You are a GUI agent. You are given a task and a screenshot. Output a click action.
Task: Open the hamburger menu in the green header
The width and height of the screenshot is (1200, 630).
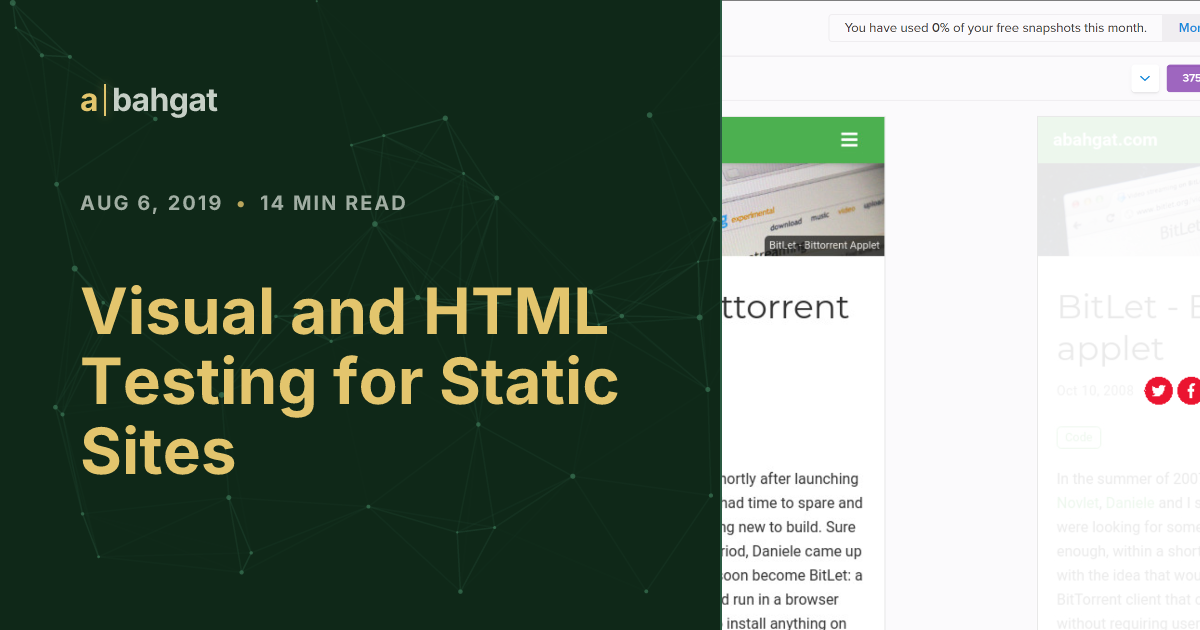click(x=849, y=140)
